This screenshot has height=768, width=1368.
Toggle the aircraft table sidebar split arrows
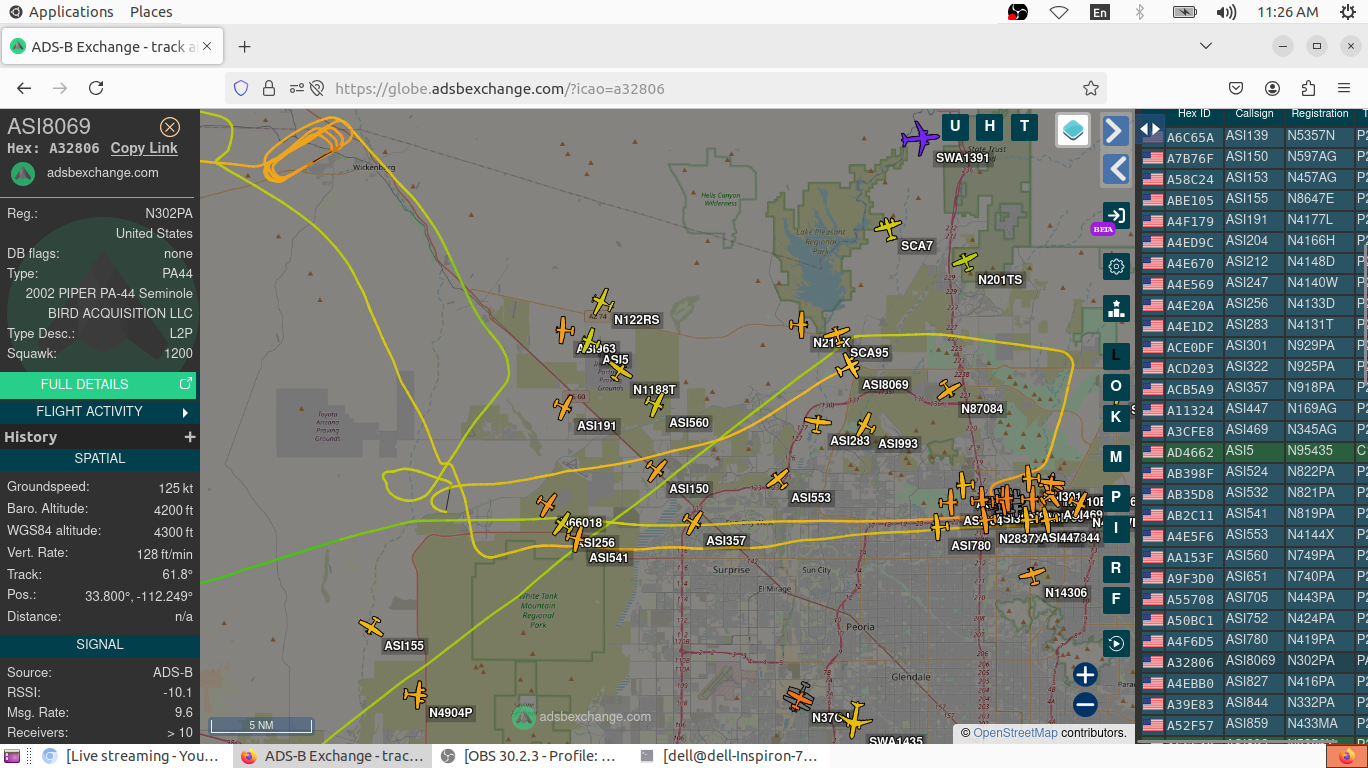(x=1150, y=129)
